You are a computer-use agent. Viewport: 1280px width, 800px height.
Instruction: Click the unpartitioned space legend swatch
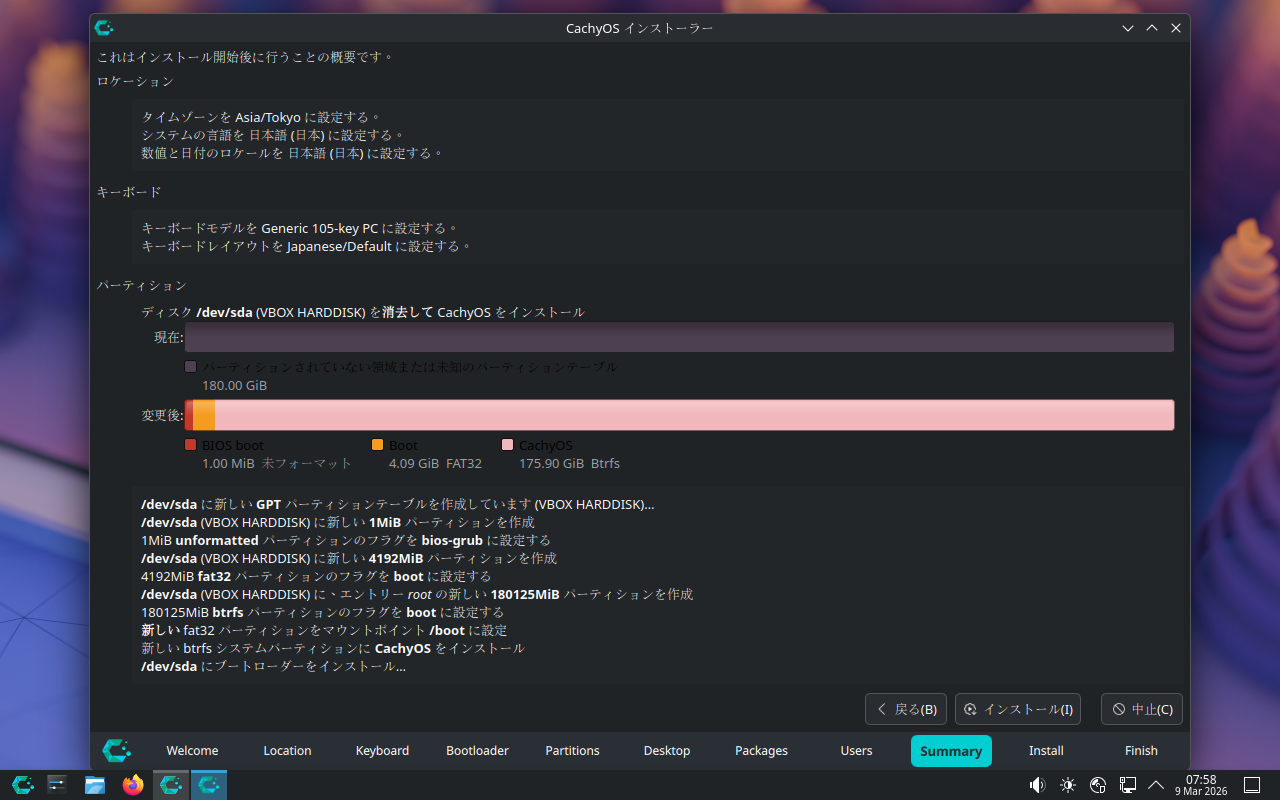pos(191,367)
